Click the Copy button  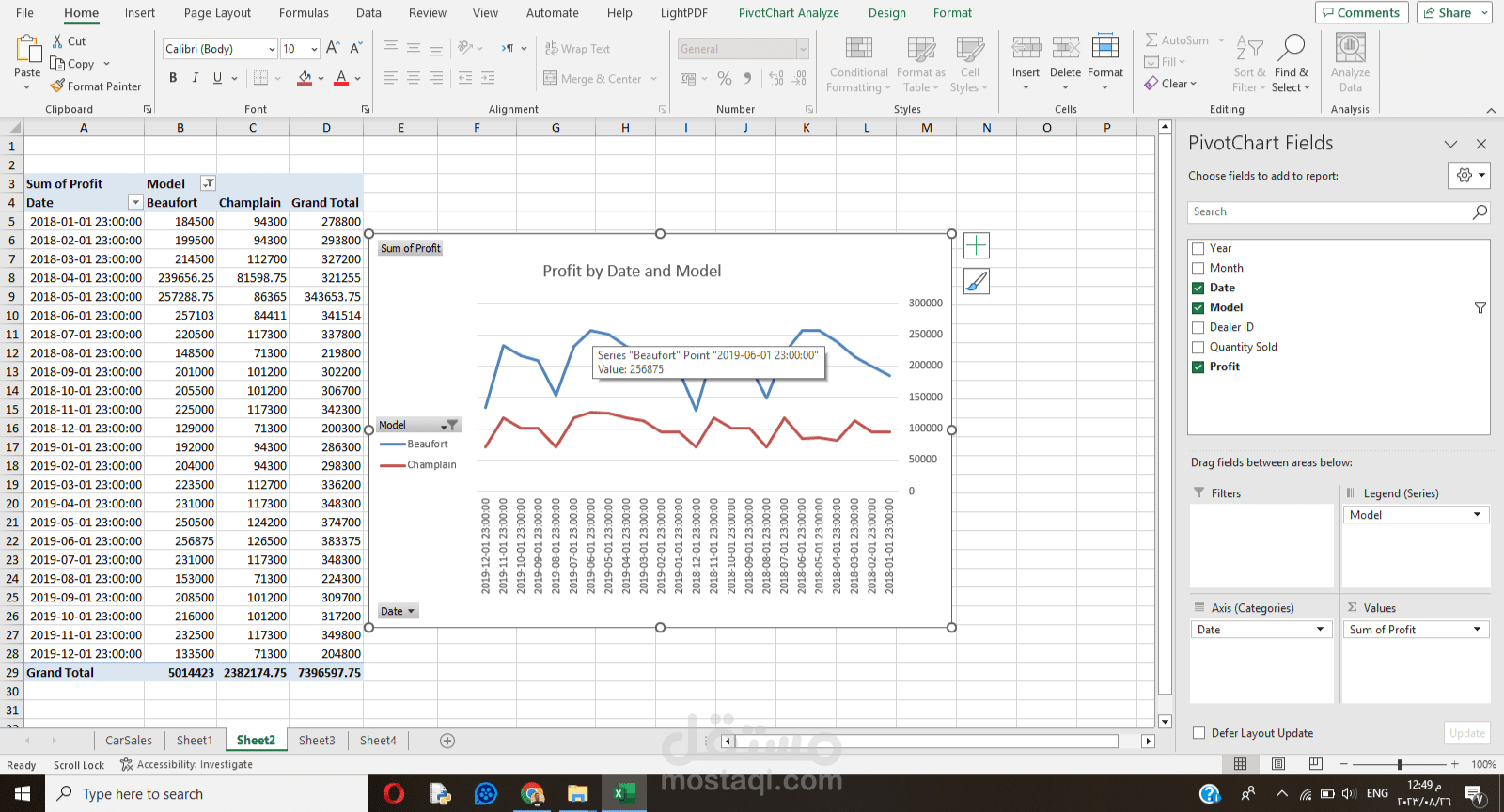point(73,64)
